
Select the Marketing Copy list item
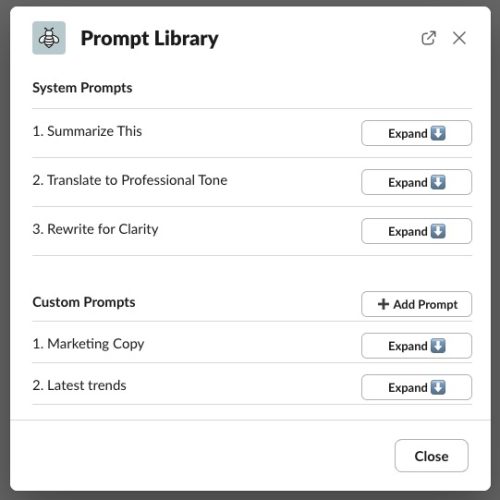coord(88,344)
